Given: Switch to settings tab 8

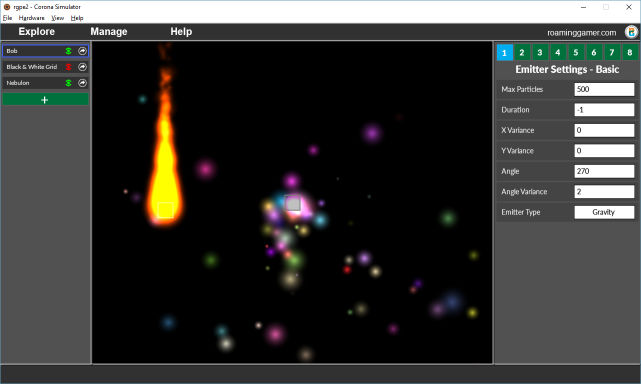Looking at the screenshot, I should coord(630,52).
